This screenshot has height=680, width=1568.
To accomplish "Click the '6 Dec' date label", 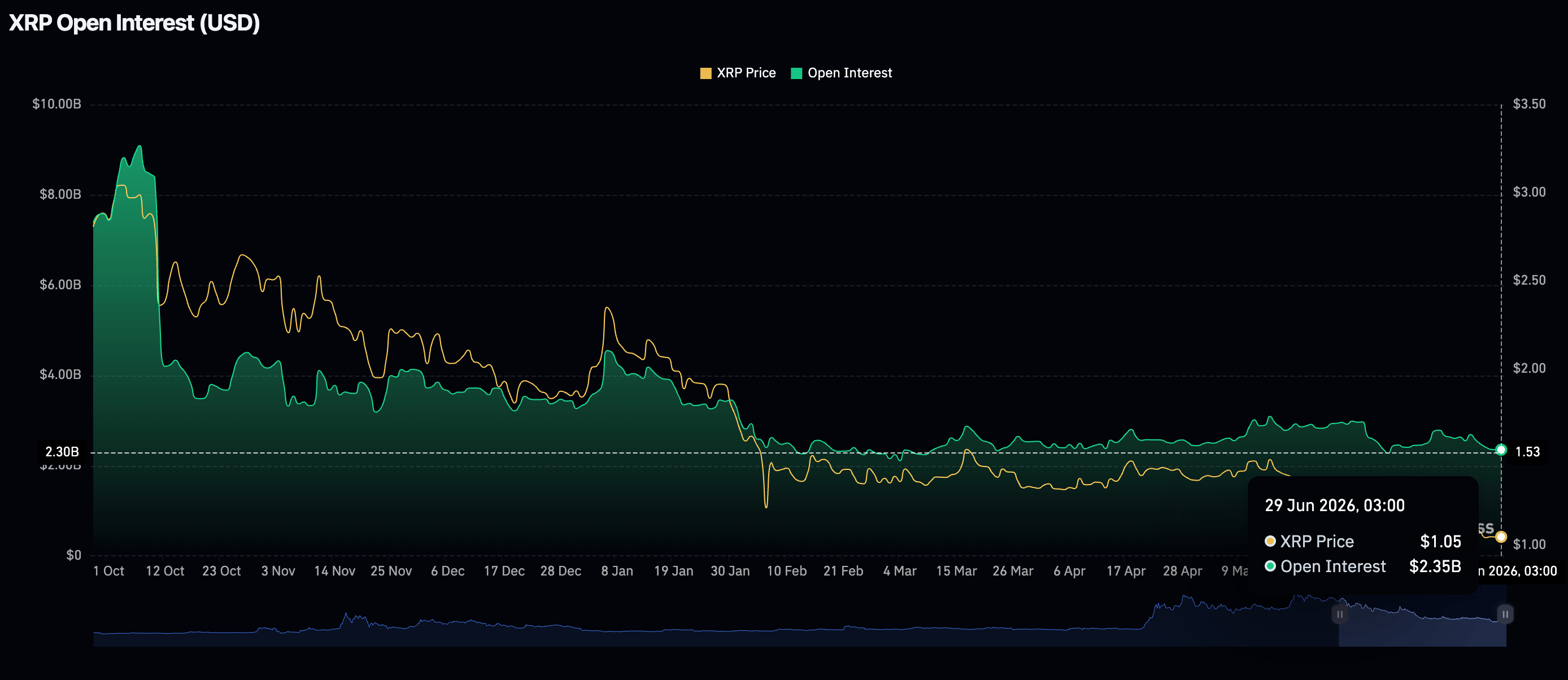I will (448, 571).
